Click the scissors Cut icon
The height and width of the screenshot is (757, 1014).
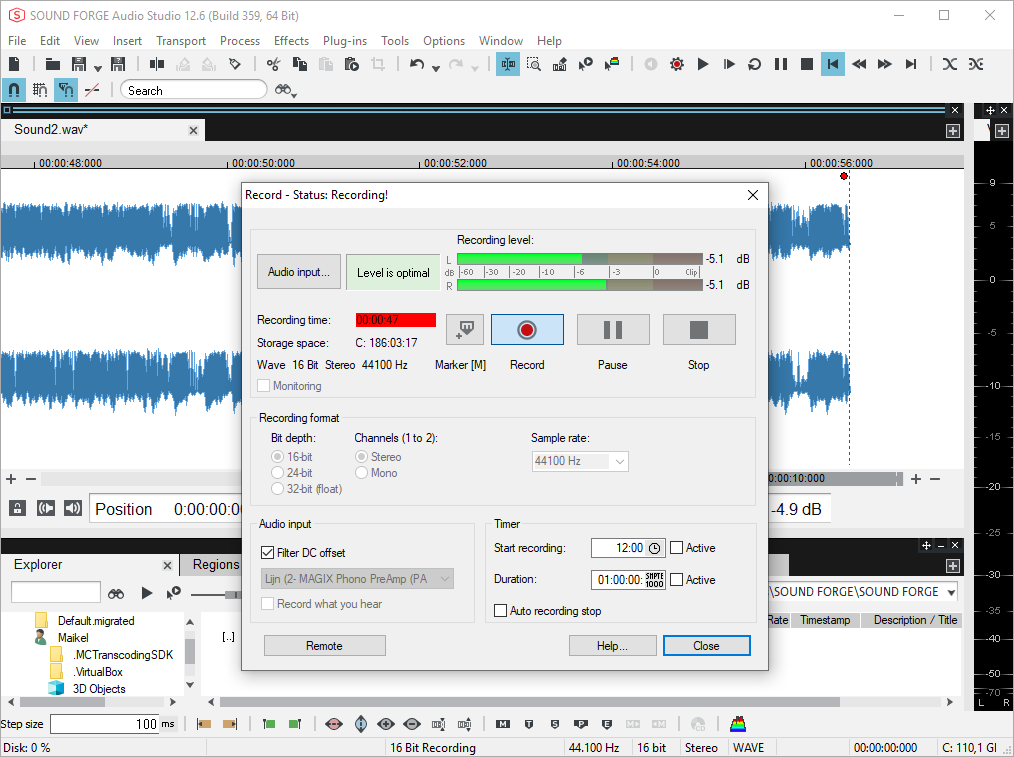pyautogui.click(x=274, y=64)
